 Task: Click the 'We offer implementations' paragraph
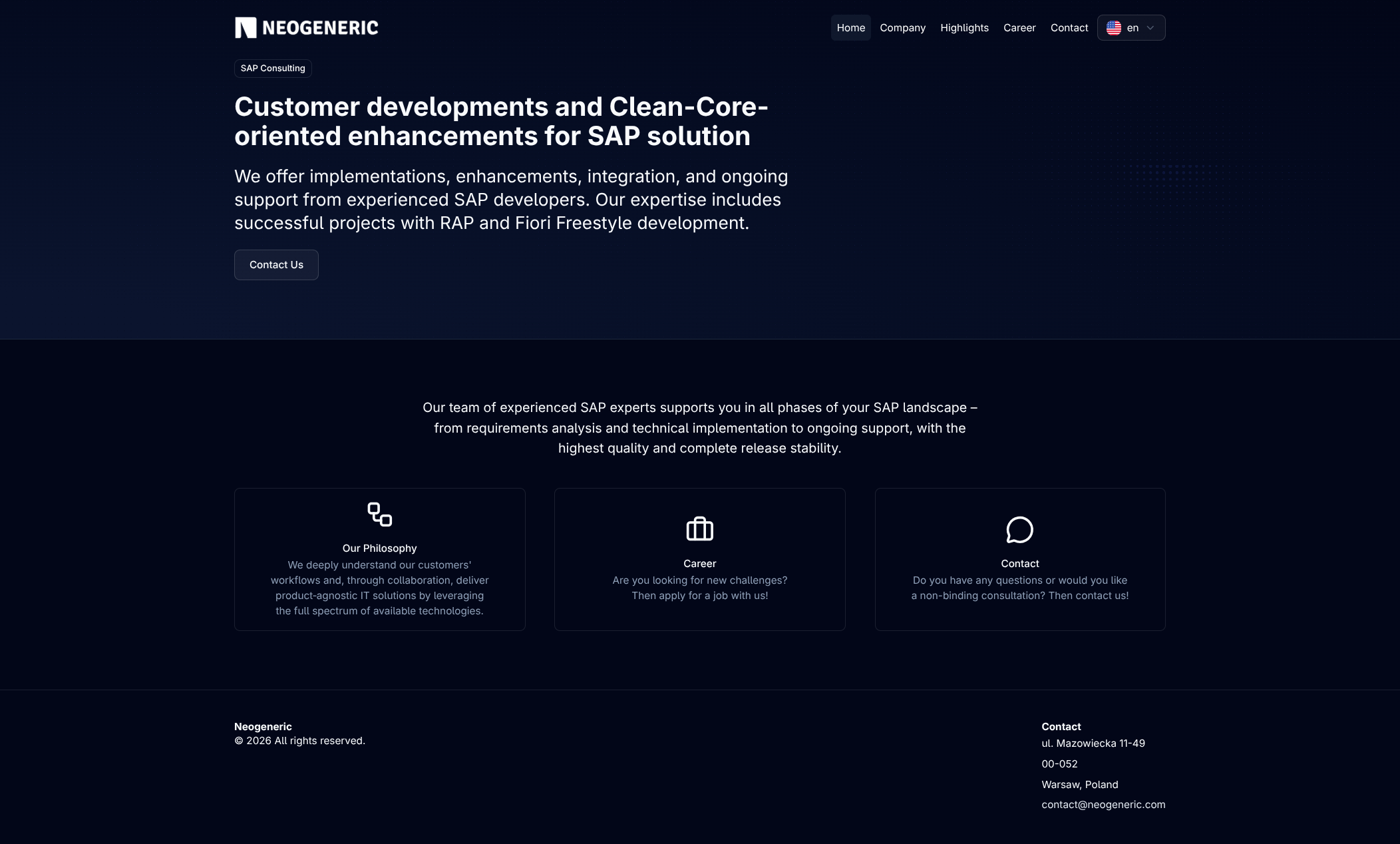tap(511, 200)
